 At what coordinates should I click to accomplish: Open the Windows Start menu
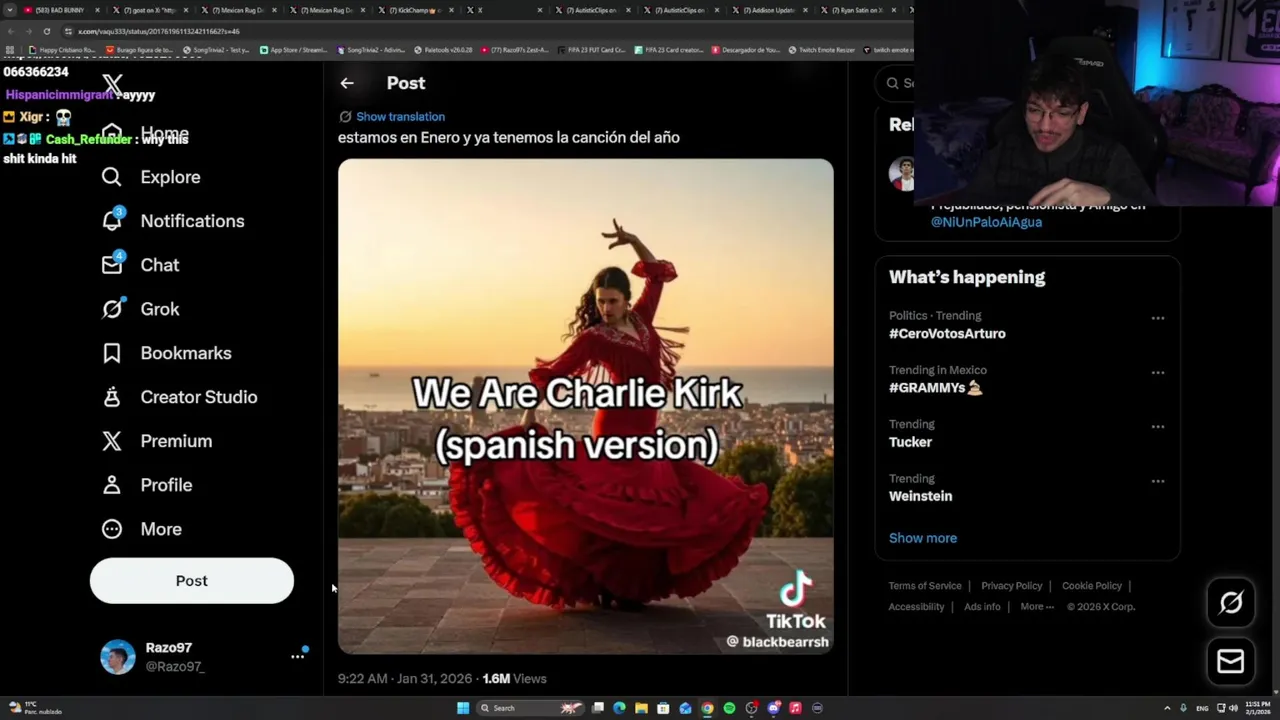tap(463, 708)
